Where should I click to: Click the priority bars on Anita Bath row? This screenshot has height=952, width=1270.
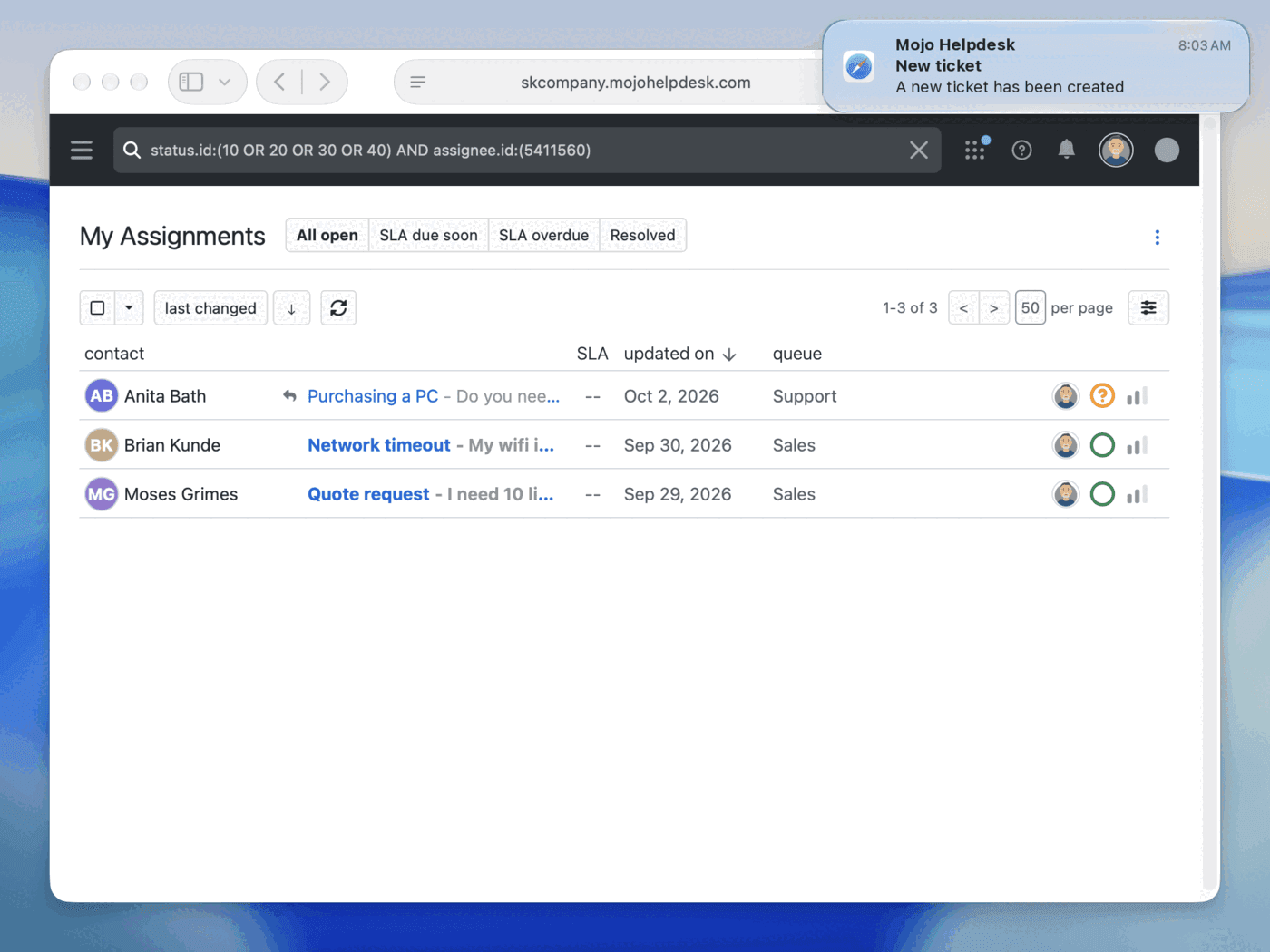pyautogui.click(x=1137, y=396)
